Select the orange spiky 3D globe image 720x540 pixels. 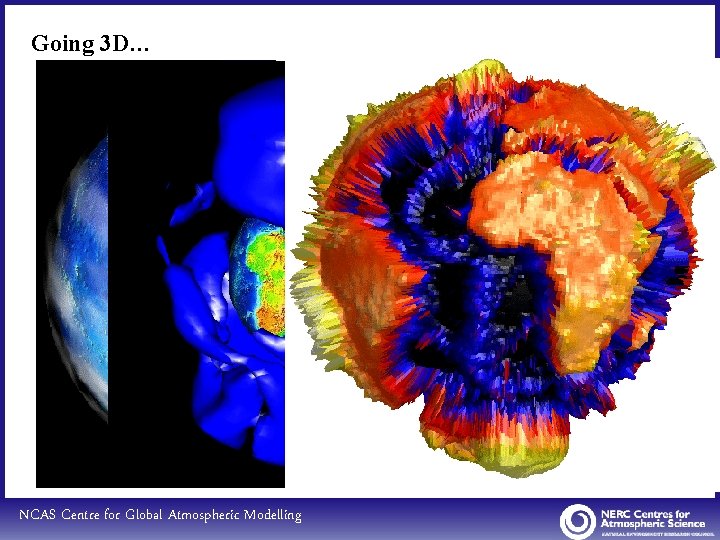click(x=503, y=268)
